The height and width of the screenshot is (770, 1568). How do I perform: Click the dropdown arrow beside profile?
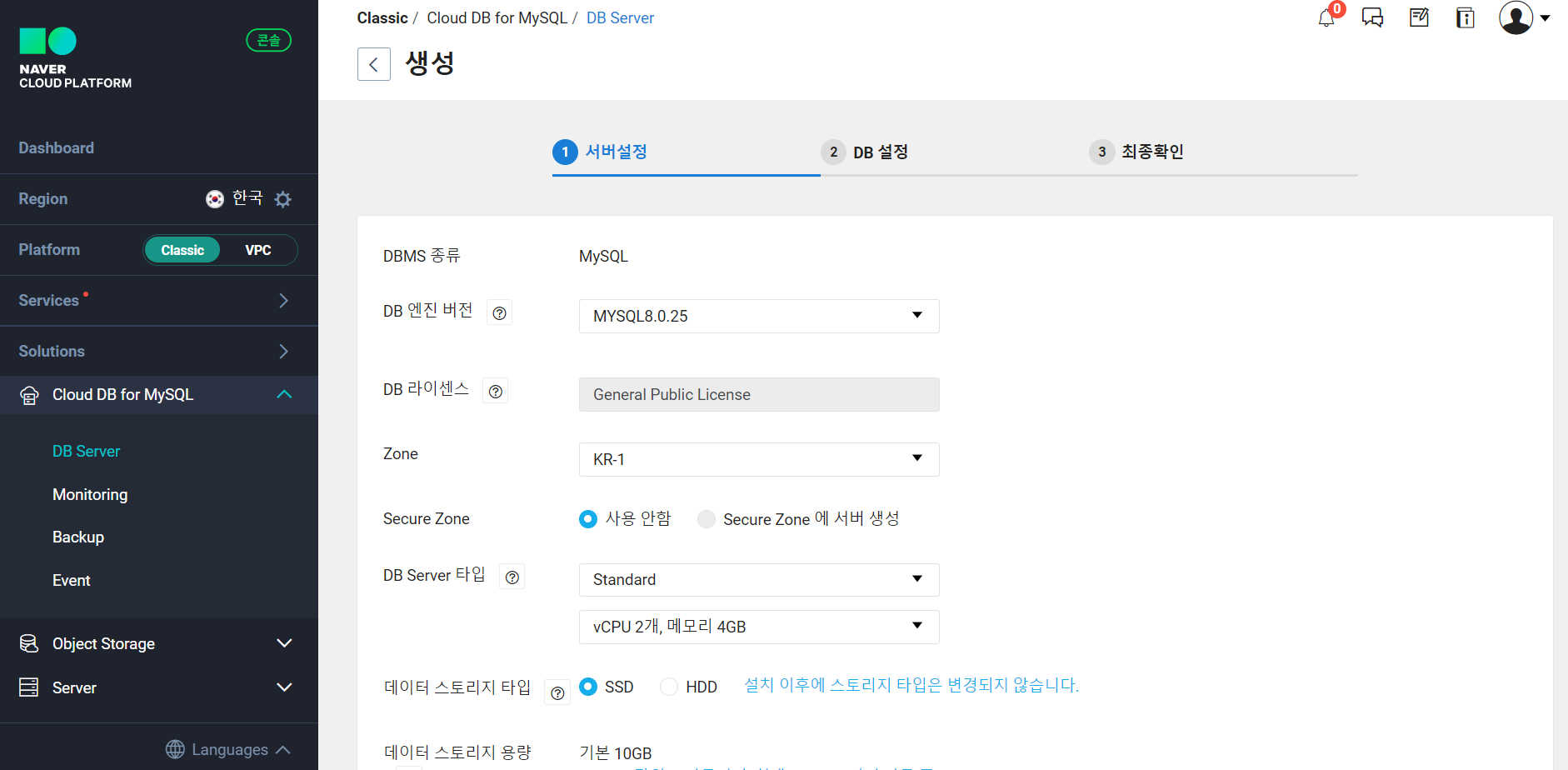click(1545, 17)
